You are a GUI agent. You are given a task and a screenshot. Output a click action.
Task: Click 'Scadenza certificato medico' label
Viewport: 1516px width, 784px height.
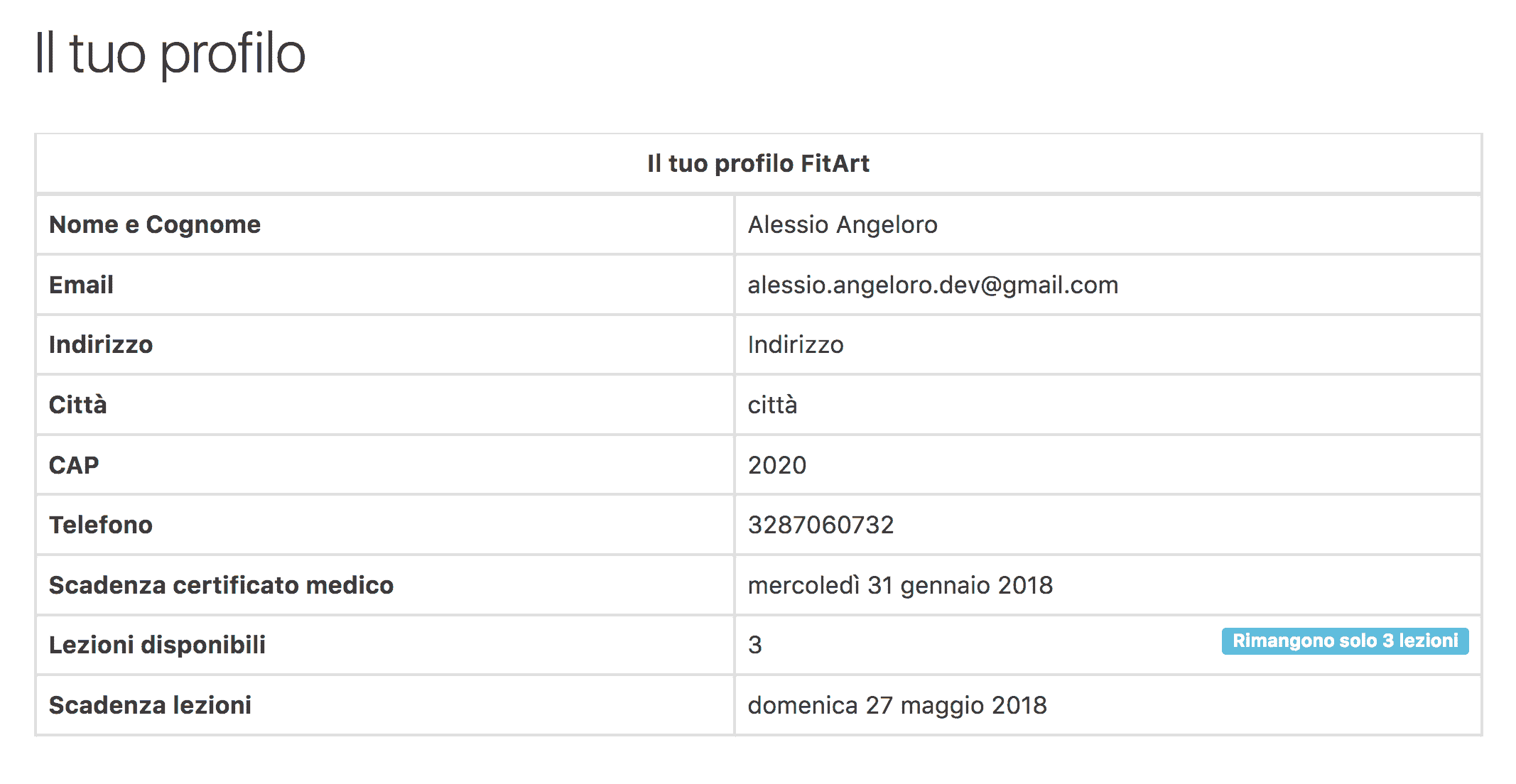click(221, 585)
